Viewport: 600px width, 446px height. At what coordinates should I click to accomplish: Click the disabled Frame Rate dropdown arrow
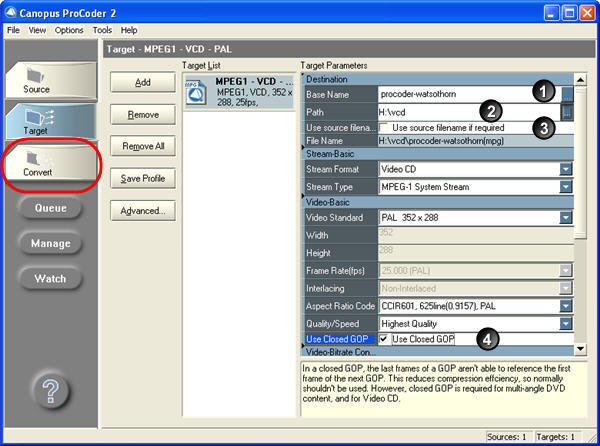tap(566, 270)
